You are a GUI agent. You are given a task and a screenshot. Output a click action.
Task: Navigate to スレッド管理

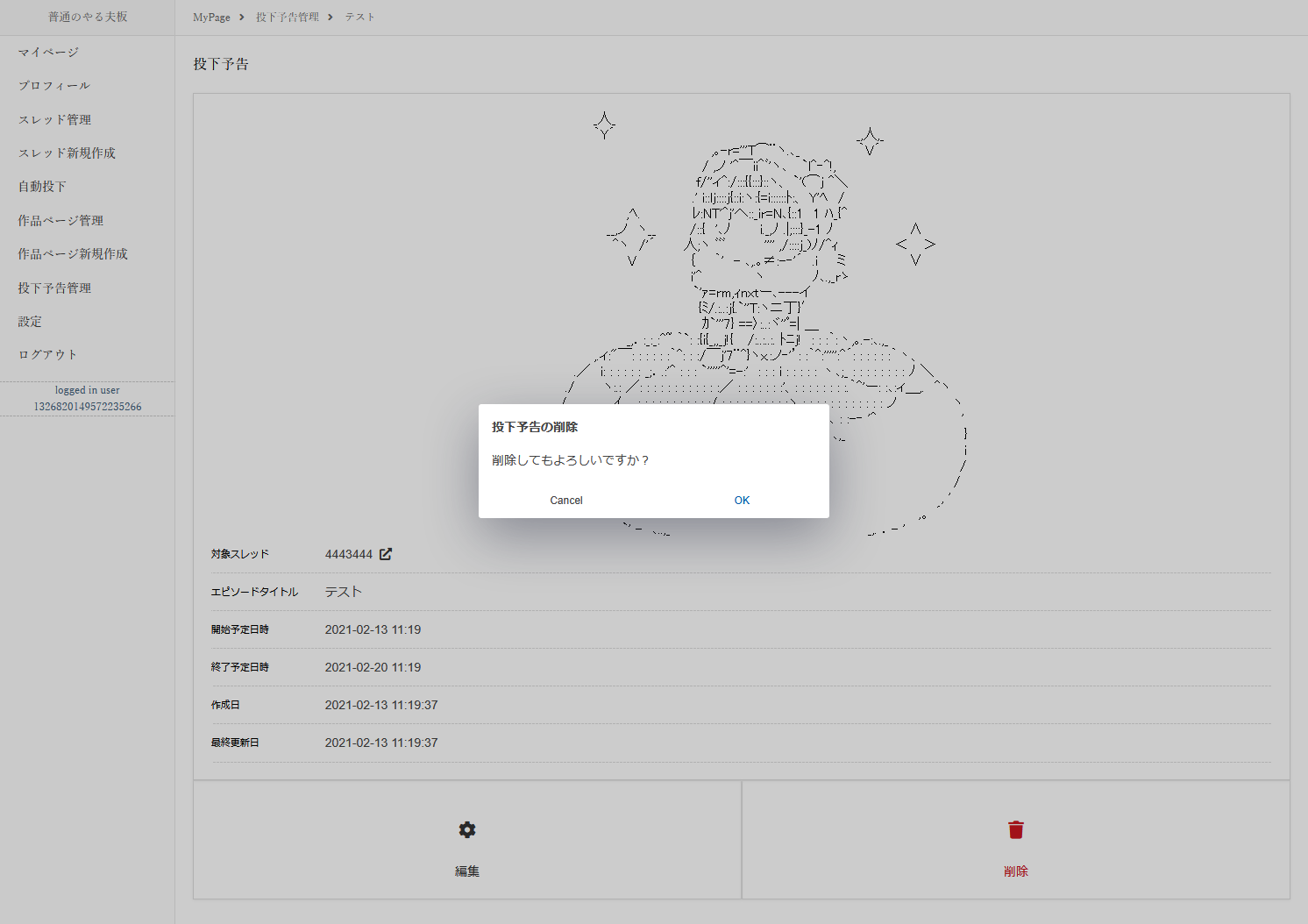tap(54, 119)
